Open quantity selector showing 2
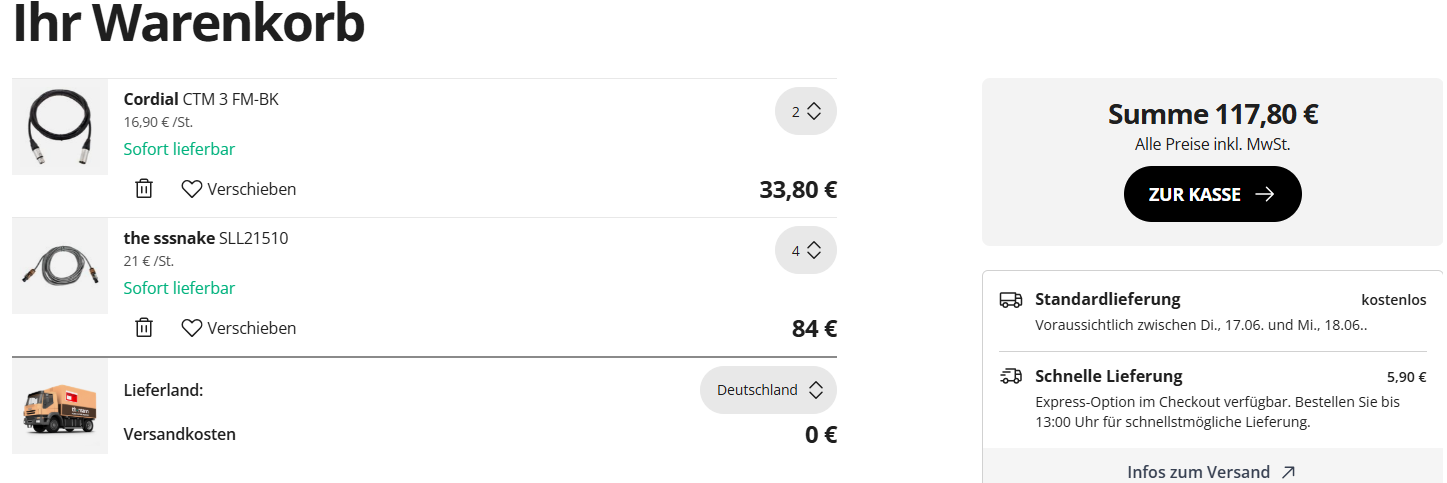1447x483 pixels. point(806,112)
